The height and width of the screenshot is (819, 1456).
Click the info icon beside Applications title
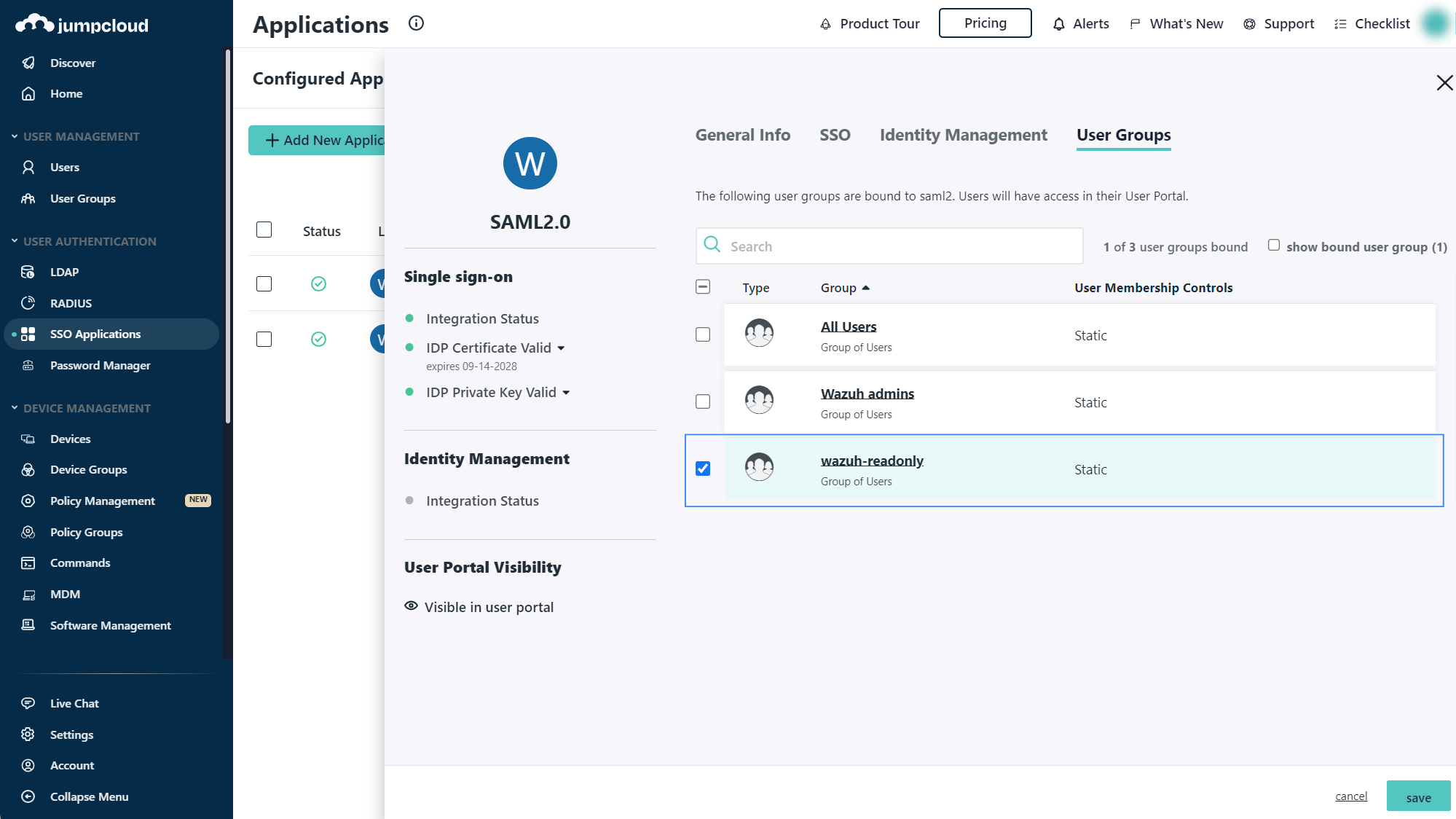[x=416, y=23]
